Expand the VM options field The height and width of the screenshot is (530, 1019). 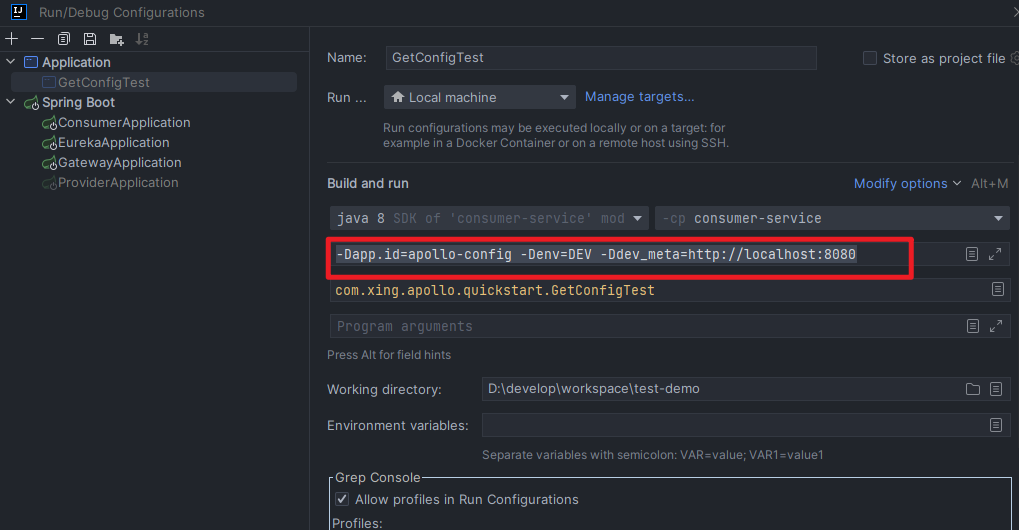pos(995,255)
